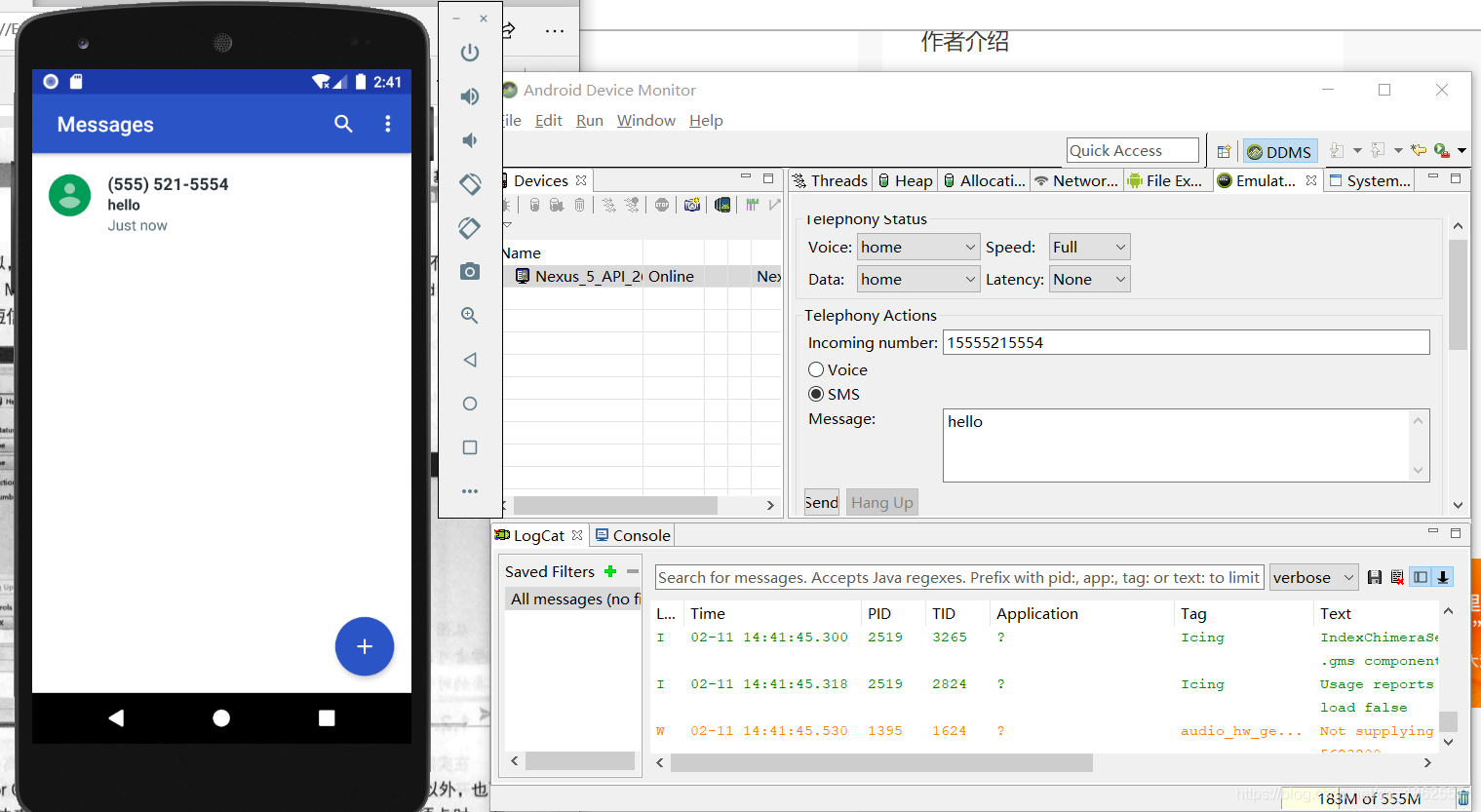Open the Window menu
This screenshot has height=812, width=1481.
click(x=646, y=120)
